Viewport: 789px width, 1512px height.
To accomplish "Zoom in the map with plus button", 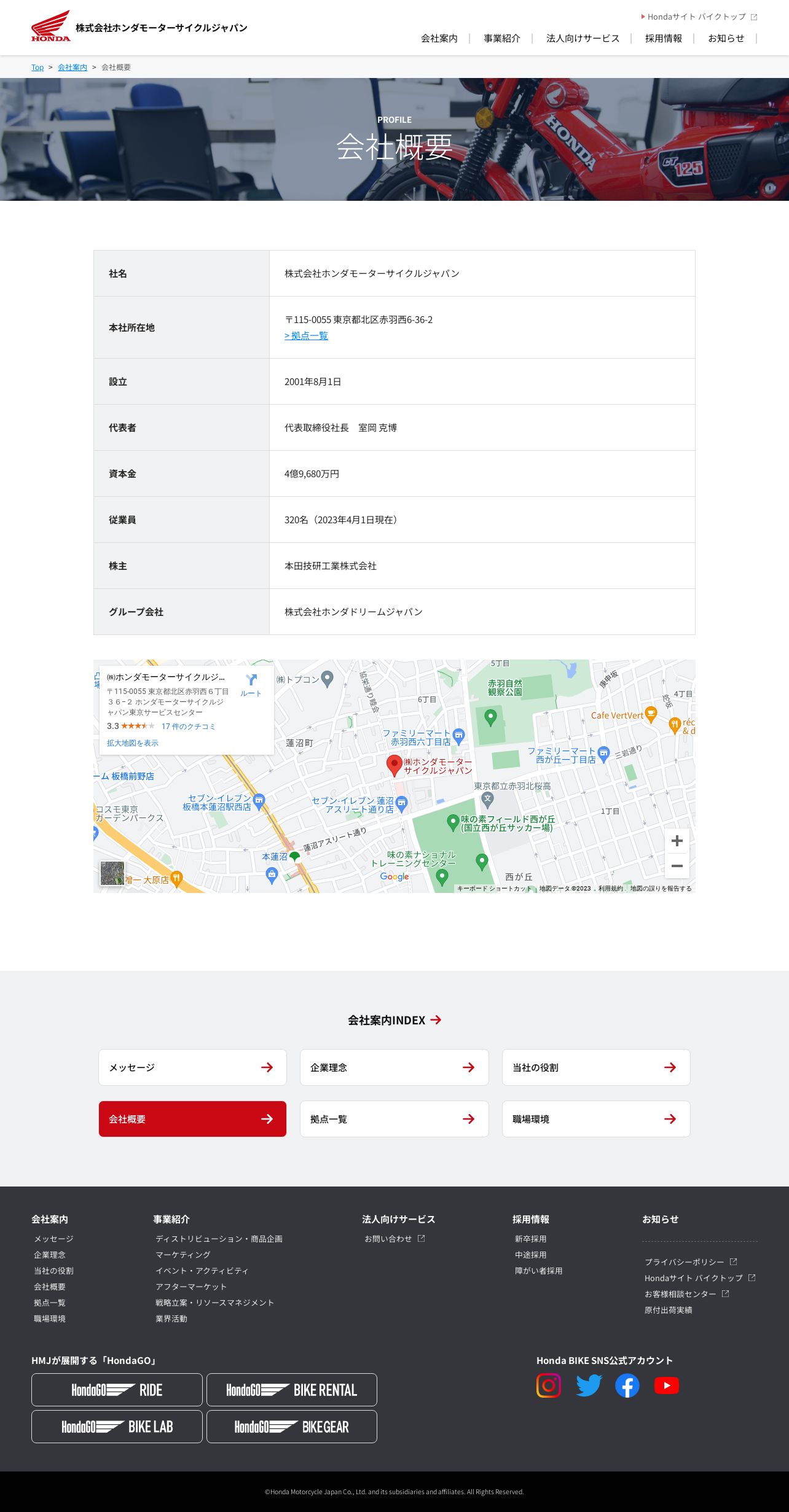I will click(x=677, y=841).
